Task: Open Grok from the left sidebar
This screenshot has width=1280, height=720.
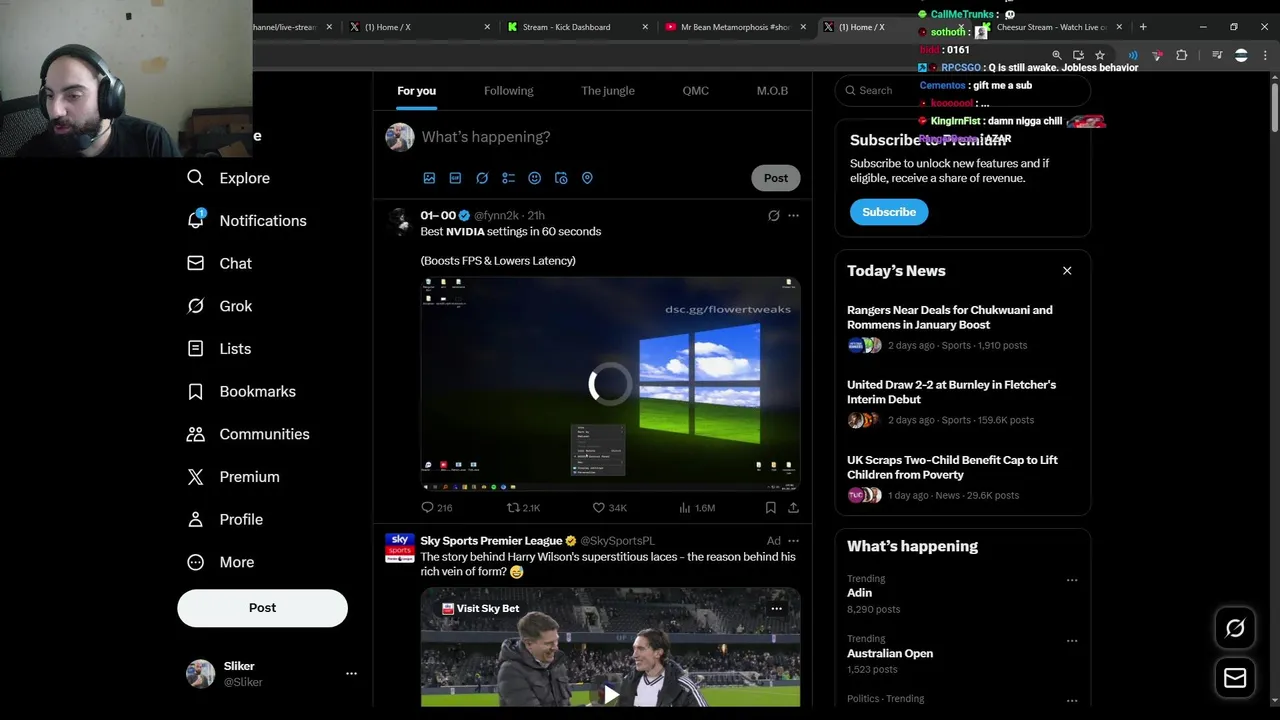Action: (220, 306)
